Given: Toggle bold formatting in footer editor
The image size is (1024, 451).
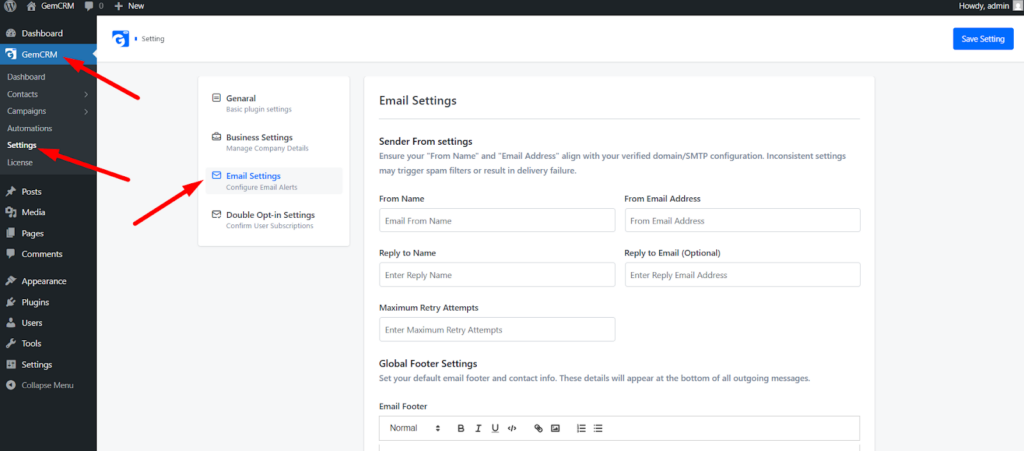Looking at the screenshot, I should (461, 429).
